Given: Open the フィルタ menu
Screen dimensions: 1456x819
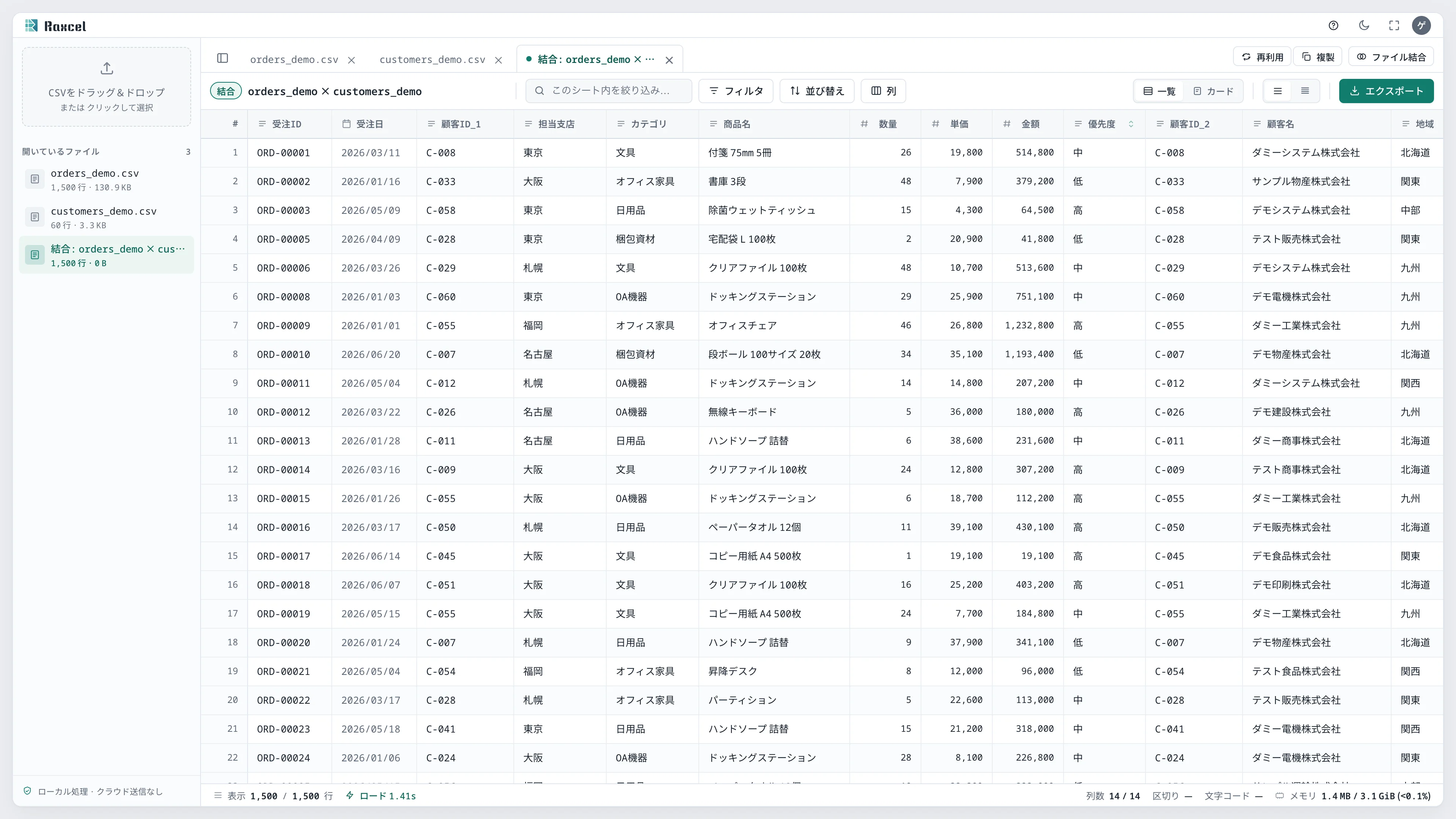Looking at the screenshot, I should pos(736,91).
